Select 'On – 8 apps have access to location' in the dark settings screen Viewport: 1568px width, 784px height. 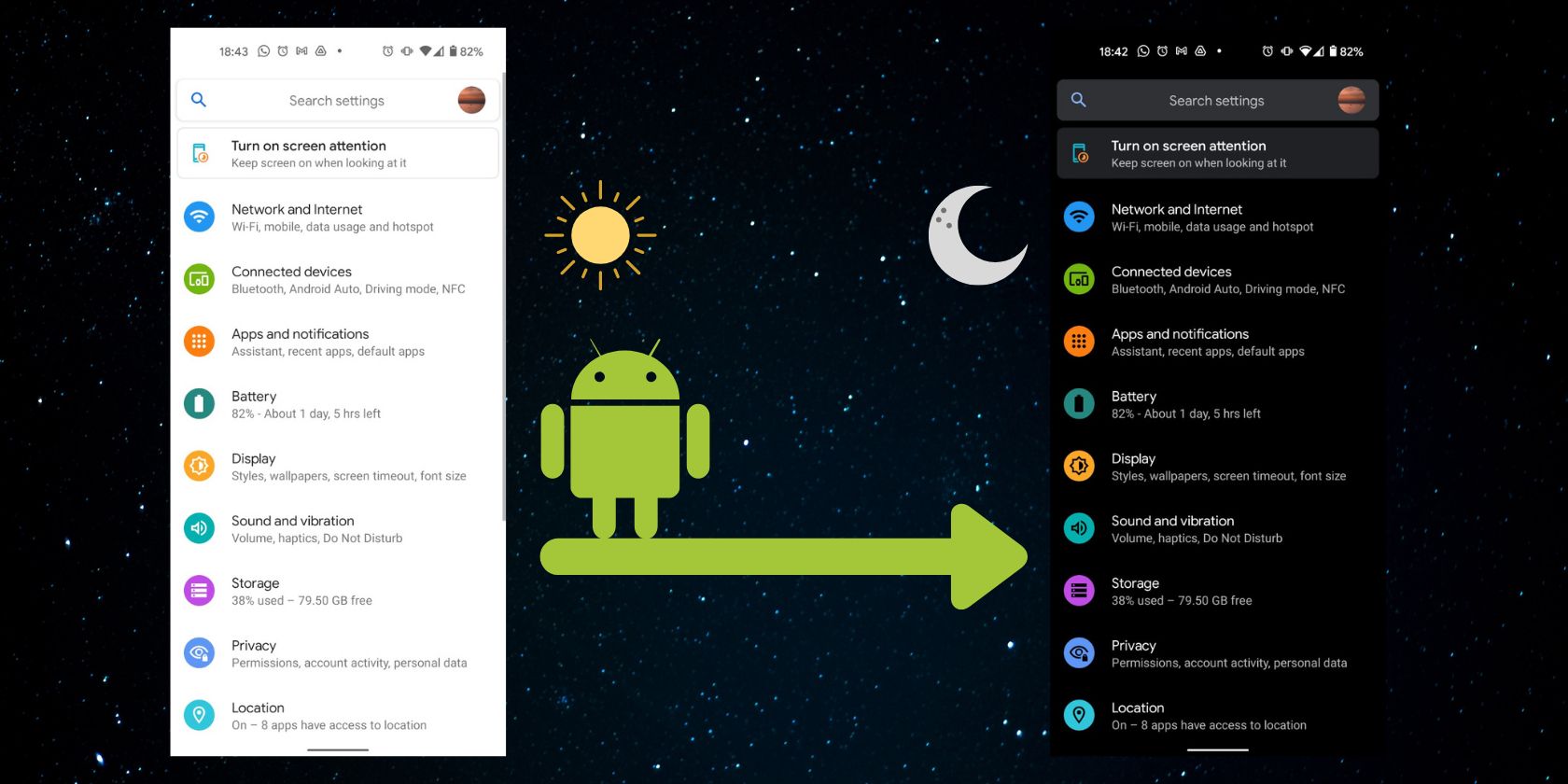pos(1209,725)
